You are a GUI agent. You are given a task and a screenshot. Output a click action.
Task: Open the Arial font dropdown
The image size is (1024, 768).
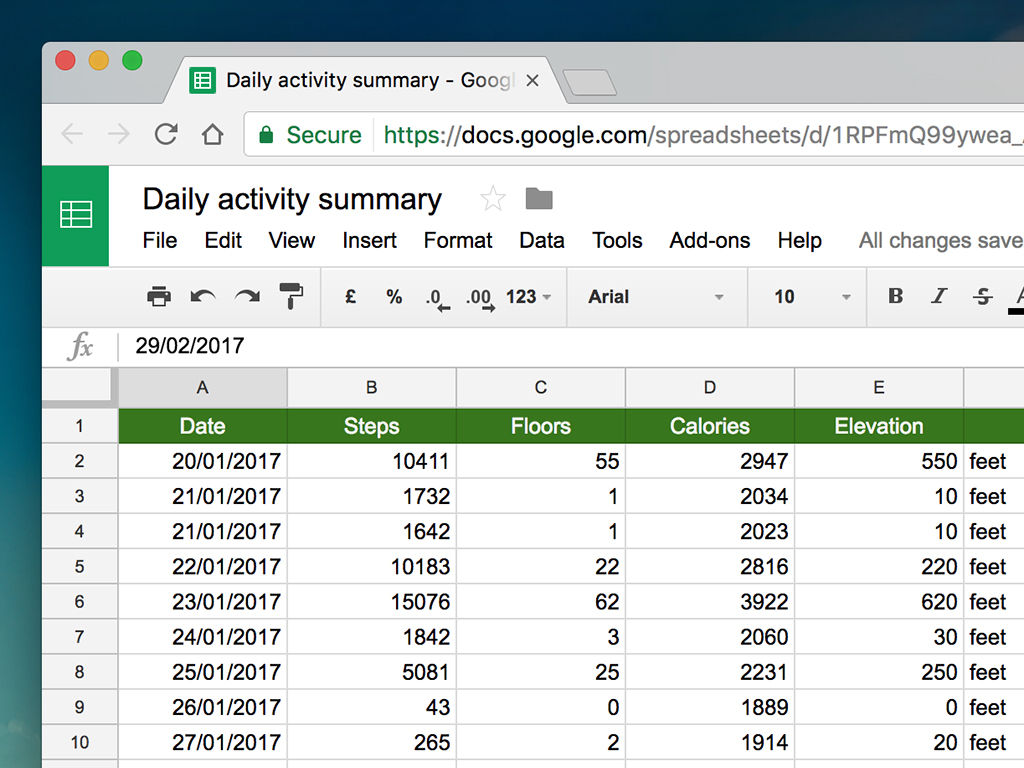coord(656,297)
